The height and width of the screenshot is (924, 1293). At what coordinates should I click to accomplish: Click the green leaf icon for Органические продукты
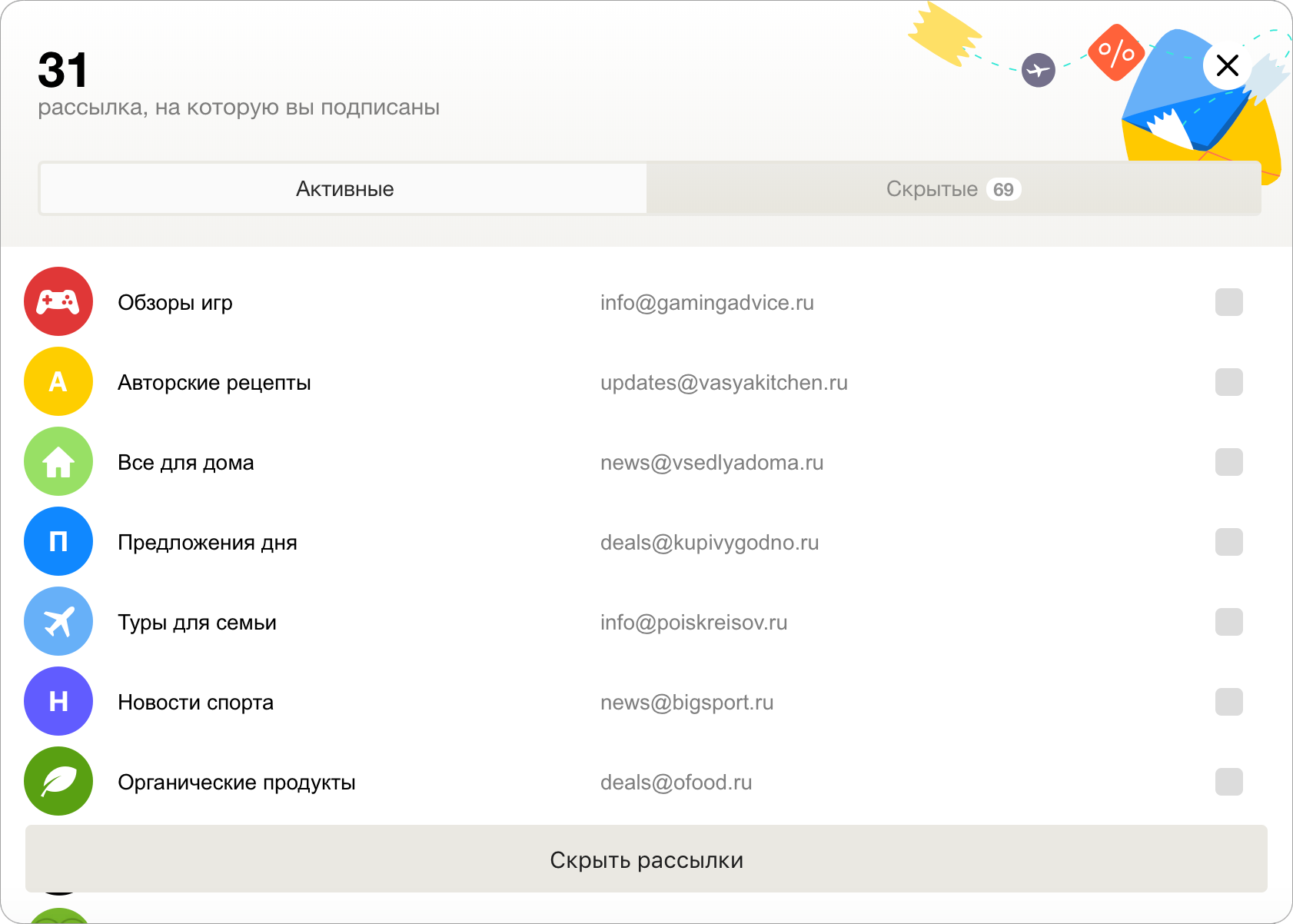point(58,782)
